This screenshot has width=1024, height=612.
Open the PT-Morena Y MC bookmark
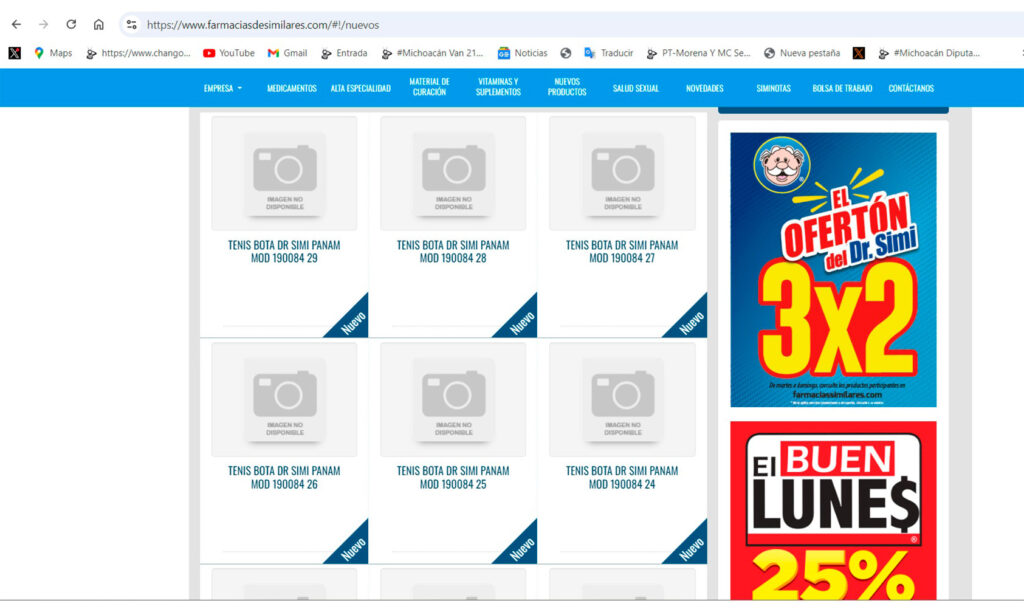(x=699, y=53)
